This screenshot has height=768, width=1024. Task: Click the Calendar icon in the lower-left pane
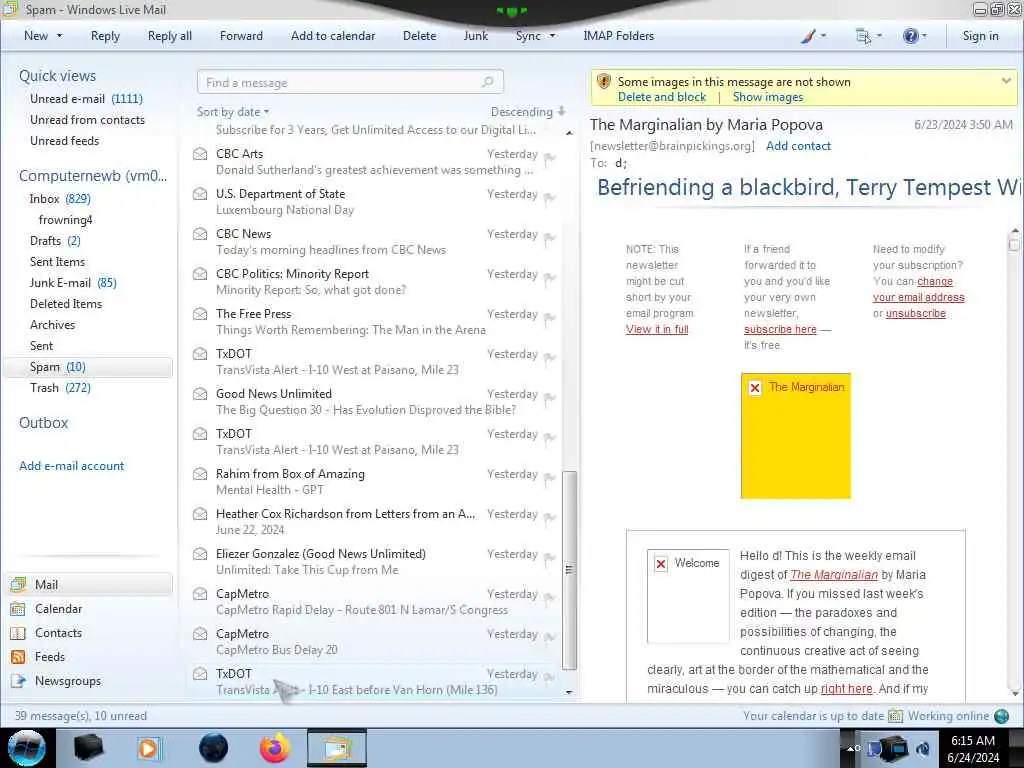[x=18, y=609]
